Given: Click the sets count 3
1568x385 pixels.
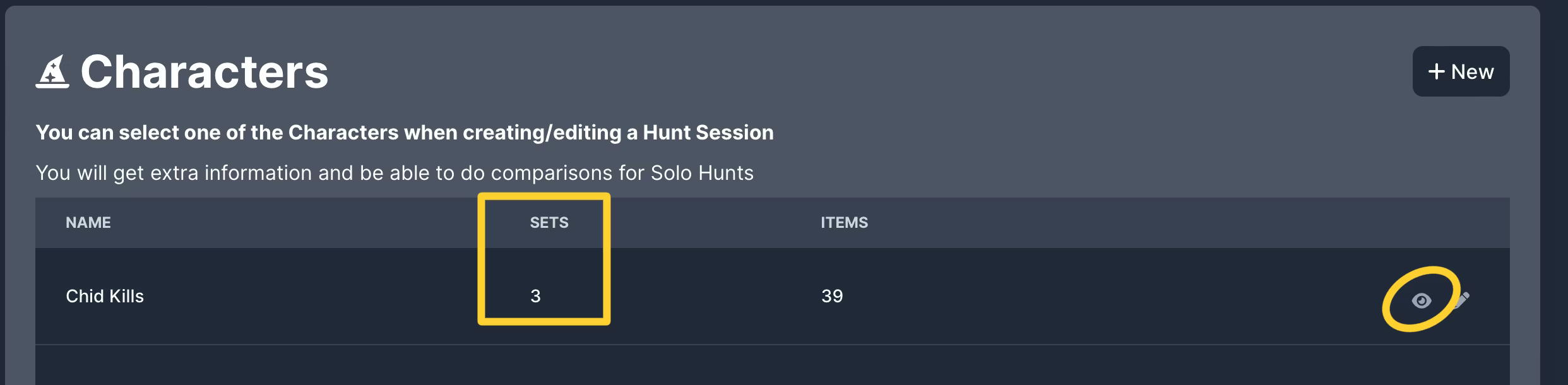Looking at the screenshot, I should coord(535,296).
